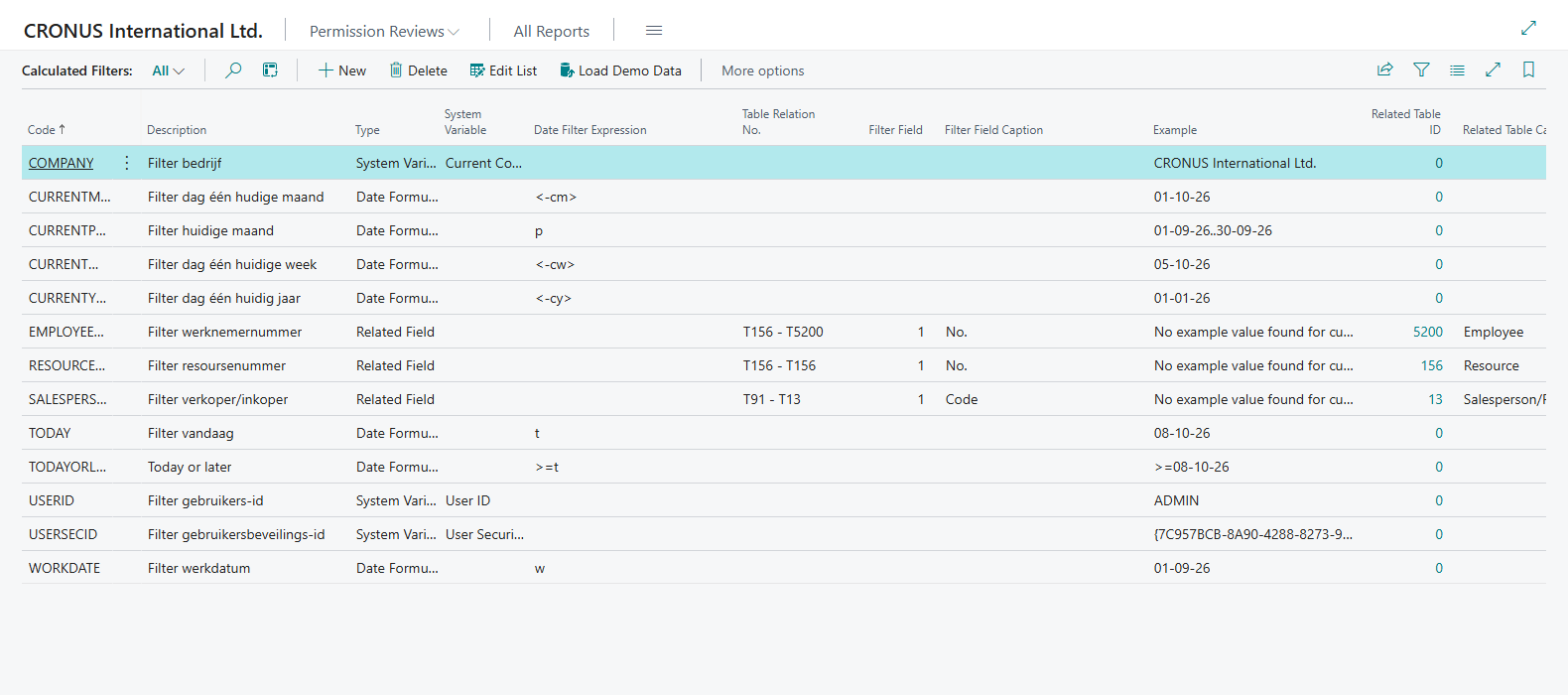
Task: Click the bookmark icon
Action: tap(1528, 69)
